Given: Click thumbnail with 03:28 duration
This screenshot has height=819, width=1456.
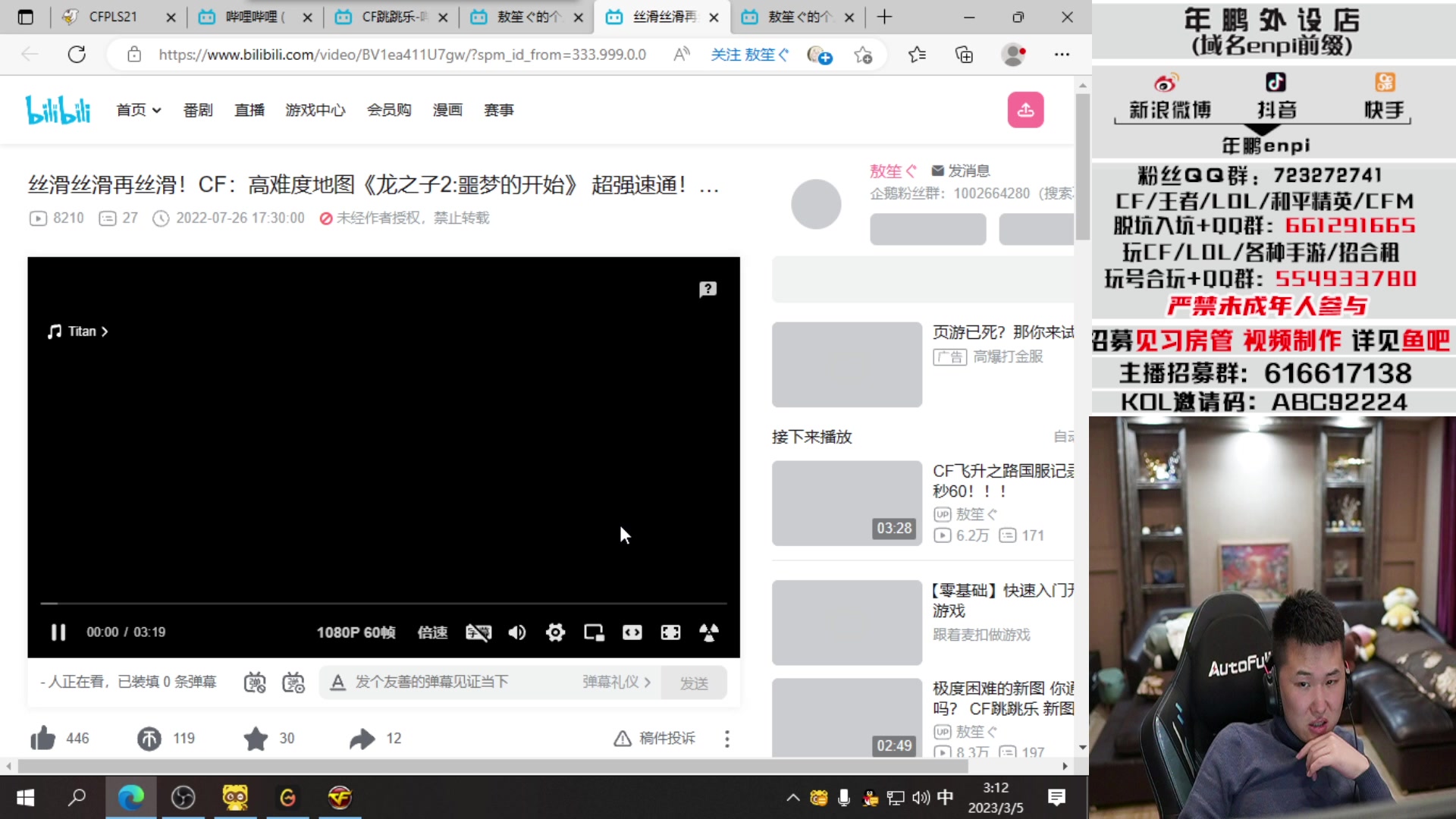Looking at the screenshot, I should [x=847, y=503].
